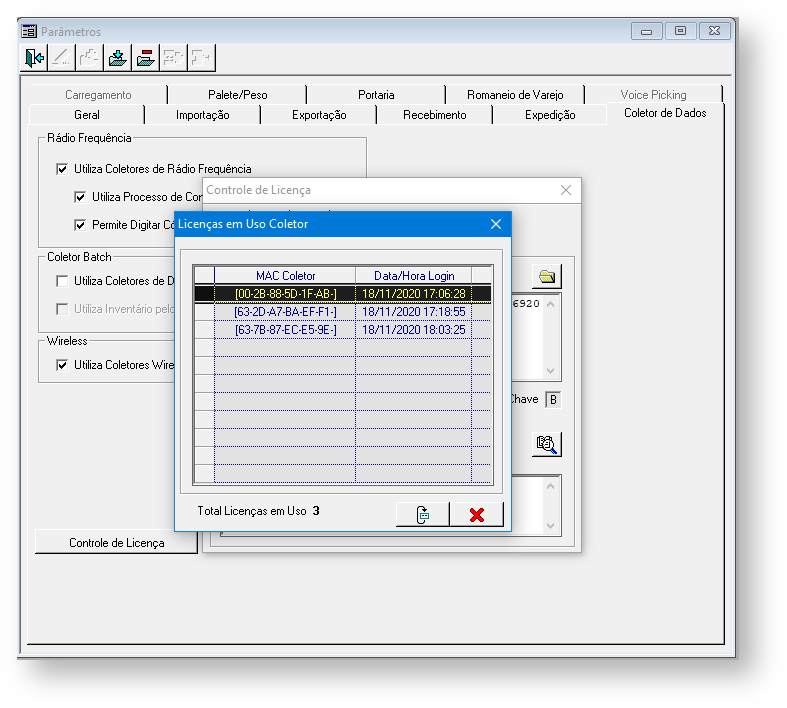Select the Recebimento tab
This screenshot has height=708, width=787.
(x=435, y=115)
